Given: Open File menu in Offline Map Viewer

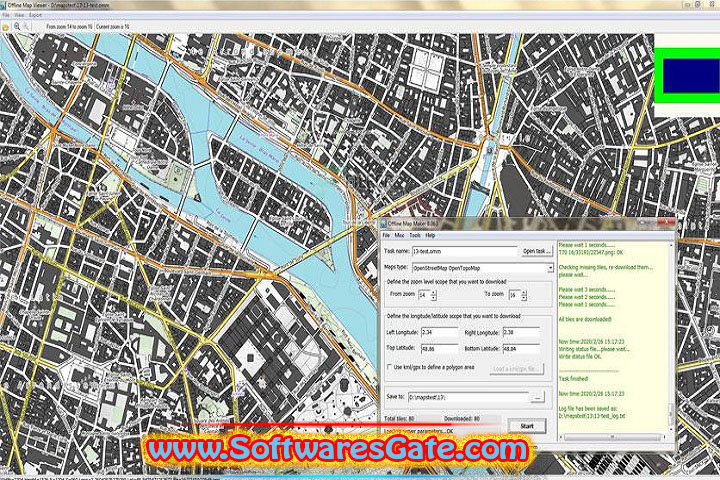Looking at the screenshot, I should (6, 15).
